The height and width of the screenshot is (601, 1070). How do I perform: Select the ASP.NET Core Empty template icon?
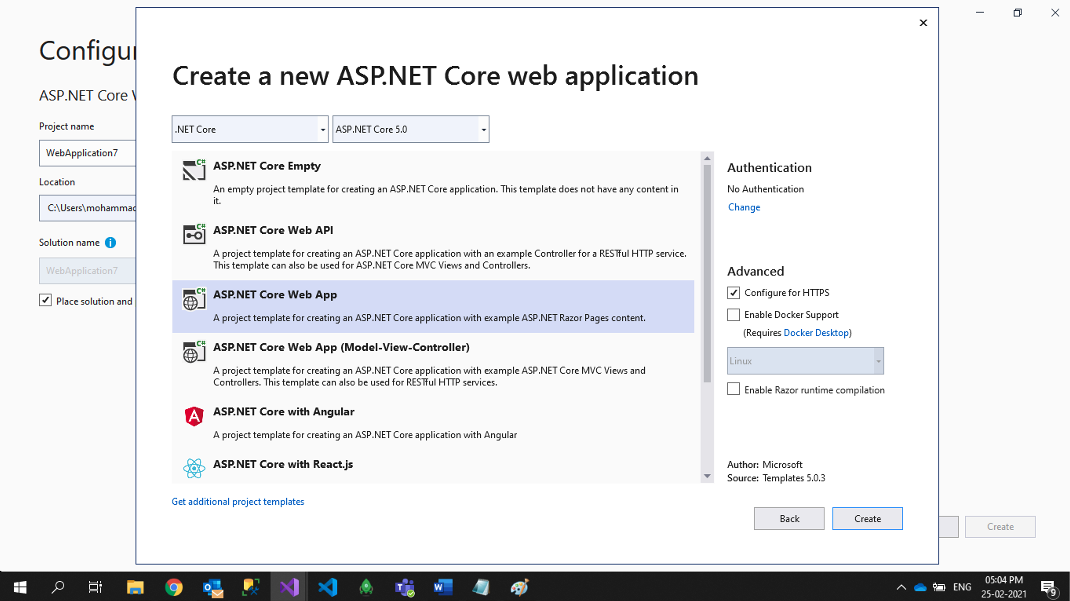click(194, 170)
